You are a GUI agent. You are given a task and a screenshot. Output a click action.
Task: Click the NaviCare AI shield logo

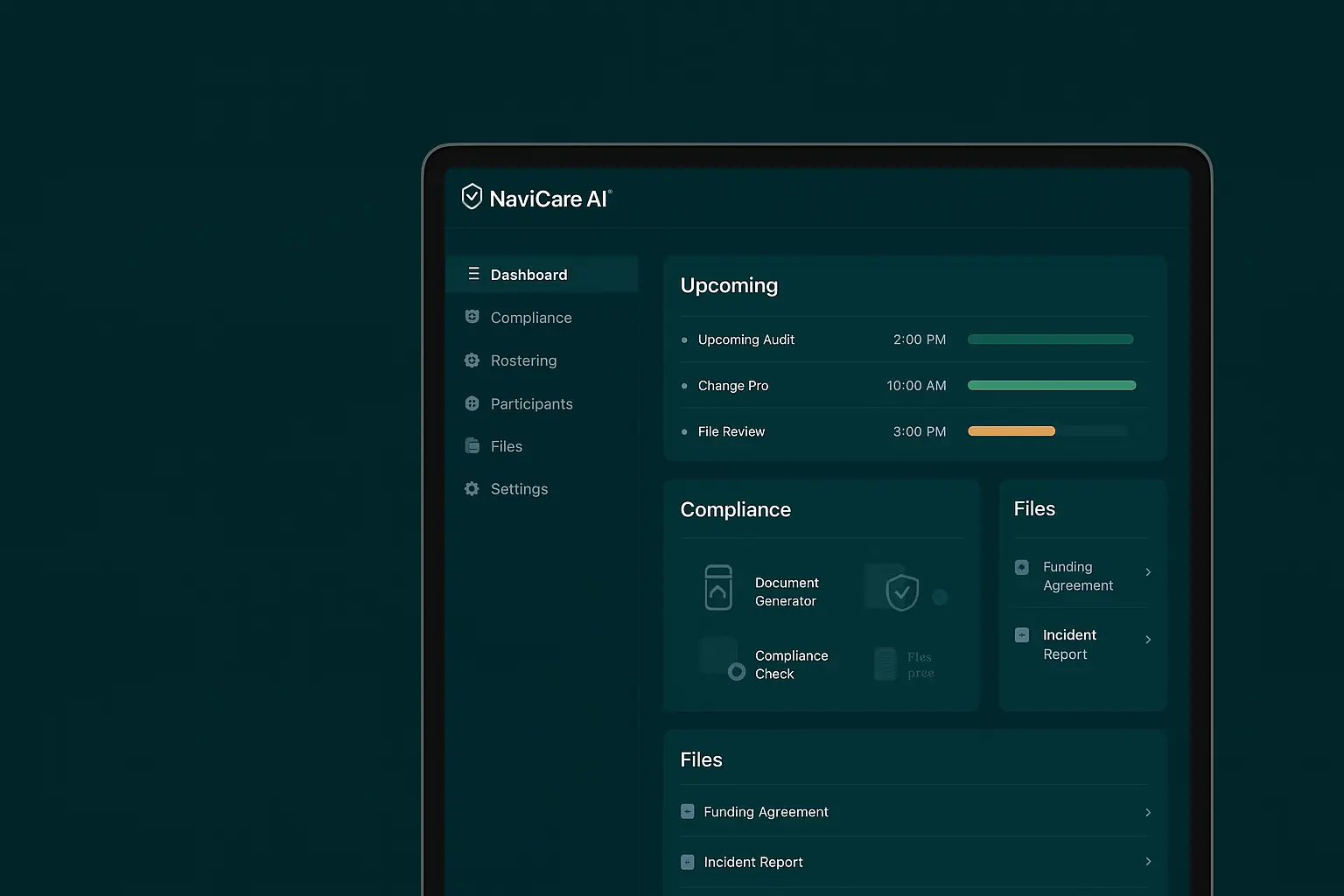click(472, 197)
